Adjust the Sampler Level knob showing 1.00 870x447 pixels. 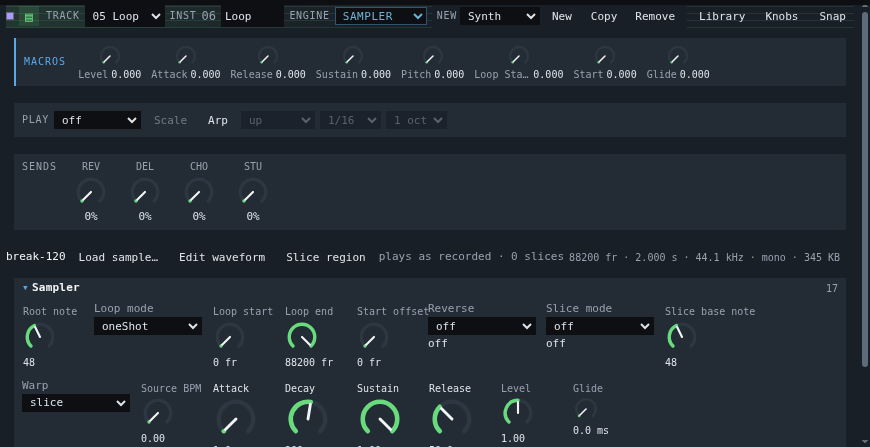coord(517,413)
